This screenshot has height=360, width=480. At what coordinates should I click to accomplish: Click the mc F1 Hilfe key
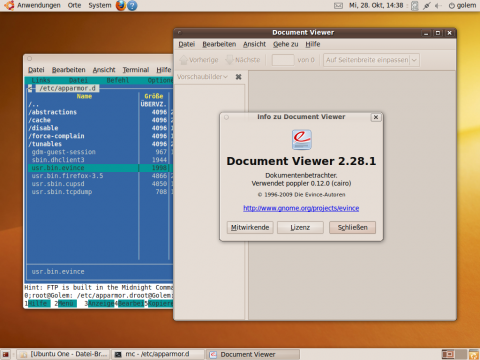point(39,304)
